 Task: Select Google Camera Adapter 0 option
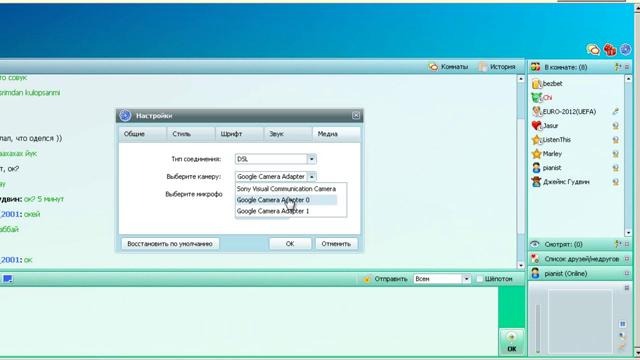point(287,200)
